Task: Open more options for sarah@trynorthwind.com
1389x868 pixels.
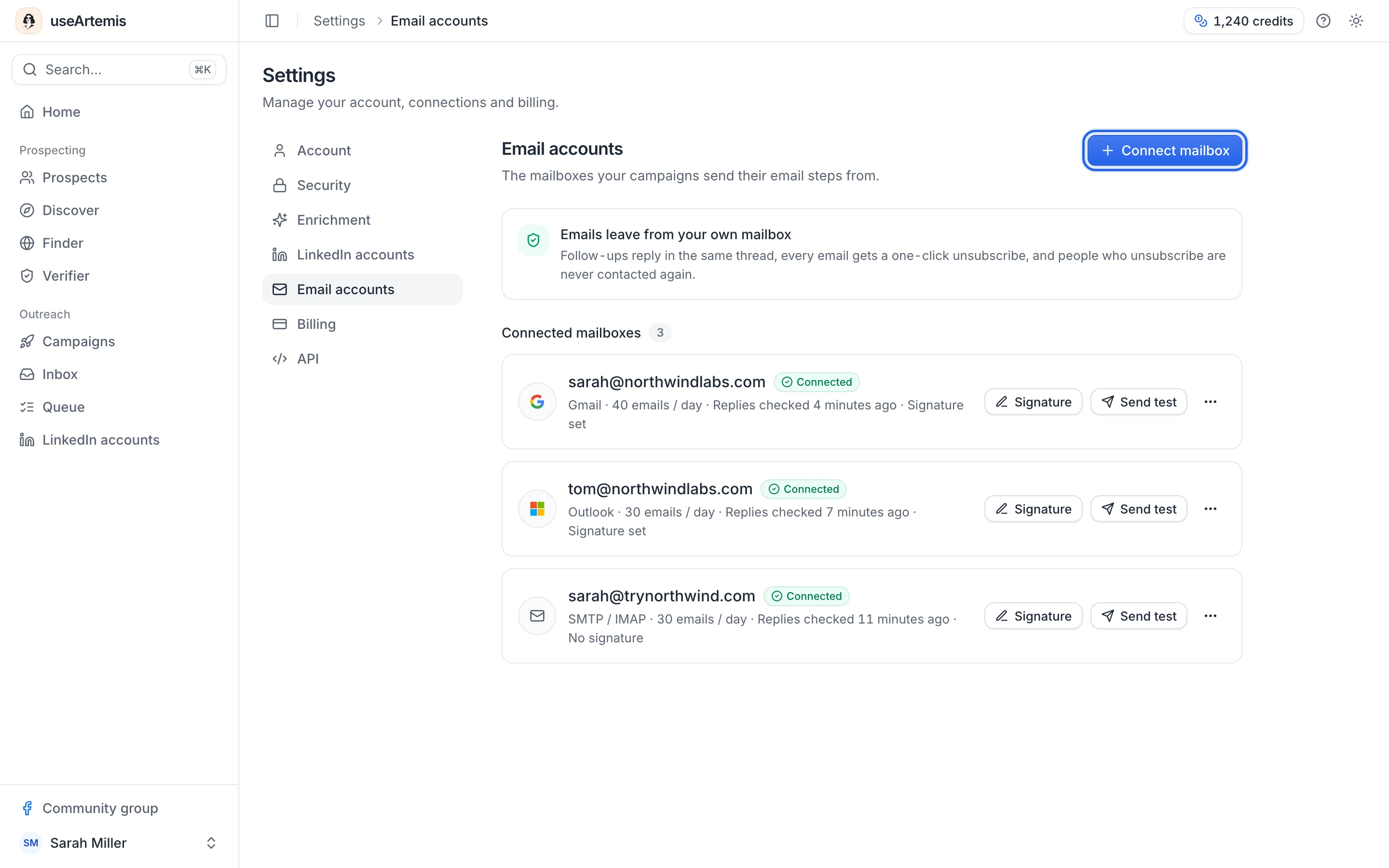Action: (x=1211, y=616)
